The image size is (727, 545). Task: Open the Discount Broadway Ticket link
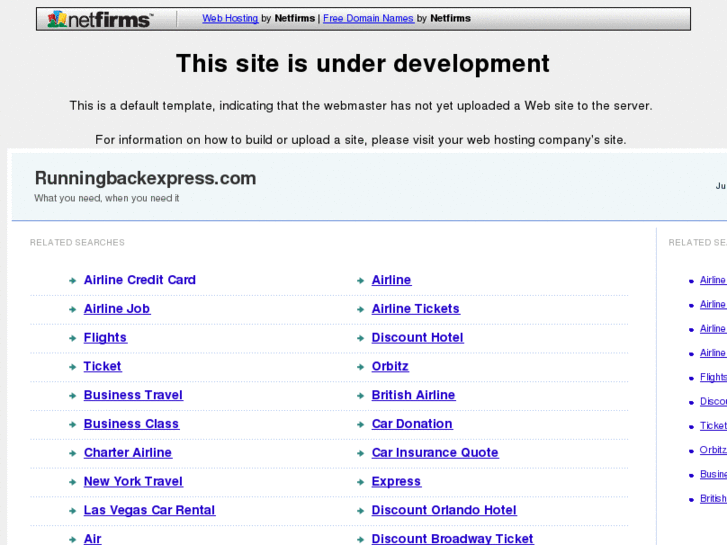click(453, 539)
